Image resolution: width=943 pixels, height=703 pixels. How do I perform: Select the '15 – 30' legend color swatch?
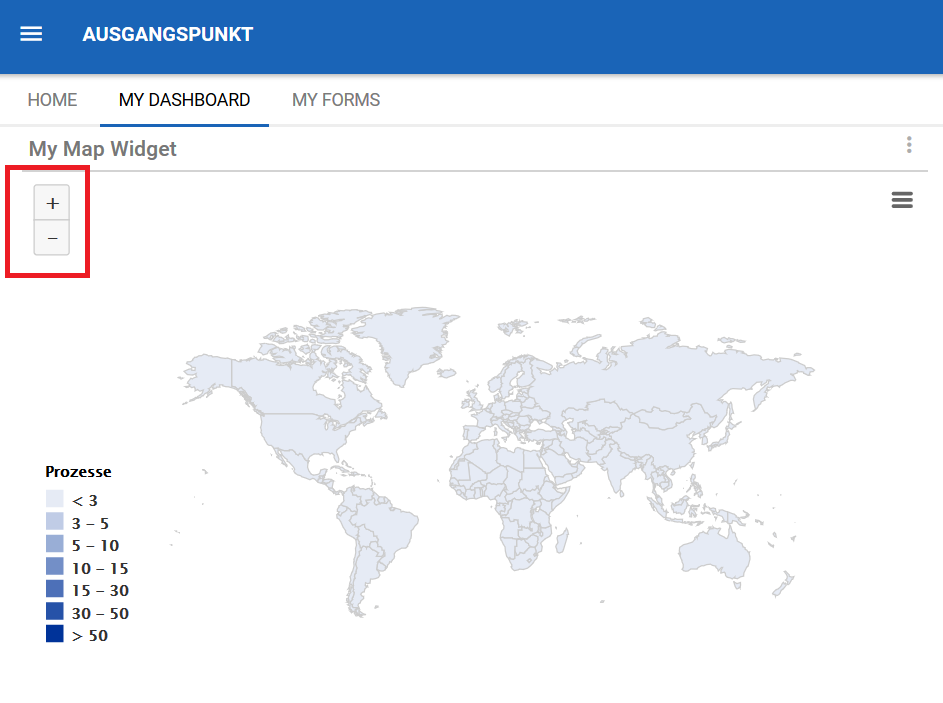click(x=55, y=590)
